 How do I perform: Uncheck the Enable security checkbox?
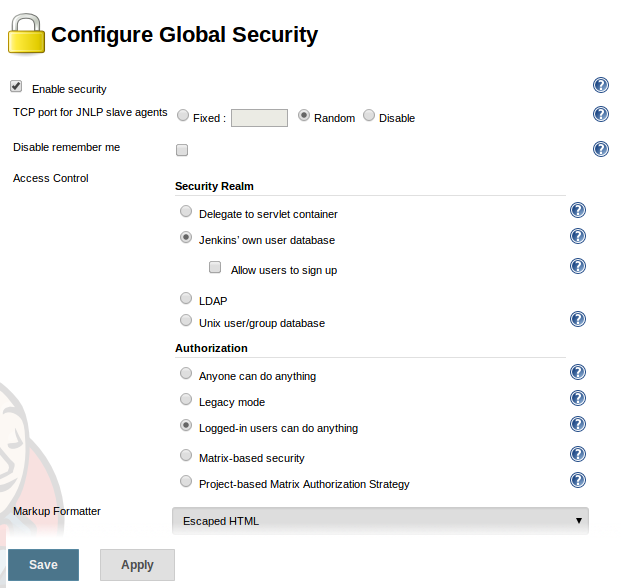[16, 86]
